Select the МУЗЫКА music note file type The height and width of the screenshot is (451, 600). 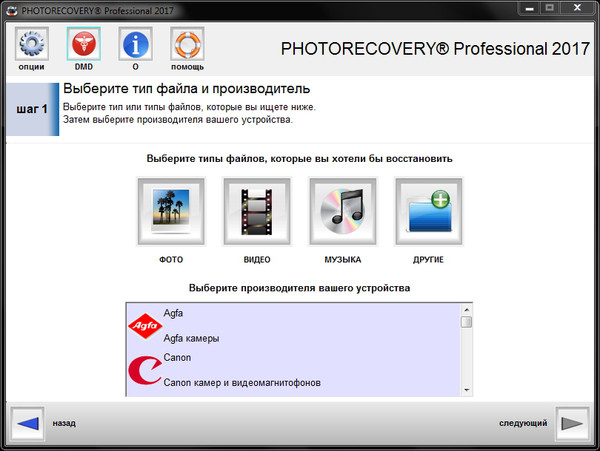point(342,211)
